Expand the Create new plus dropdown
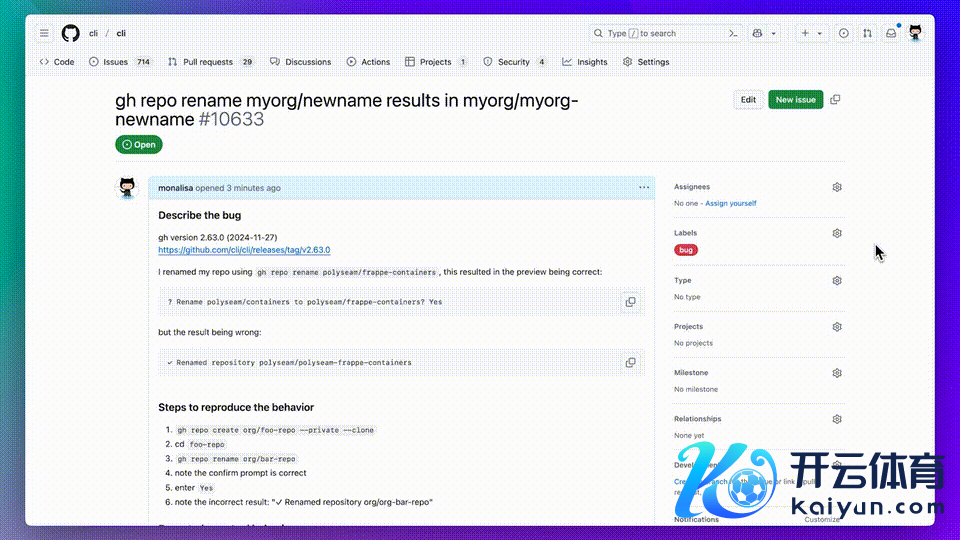The height and width of the screenshot is (540, 960). point(810,33)
